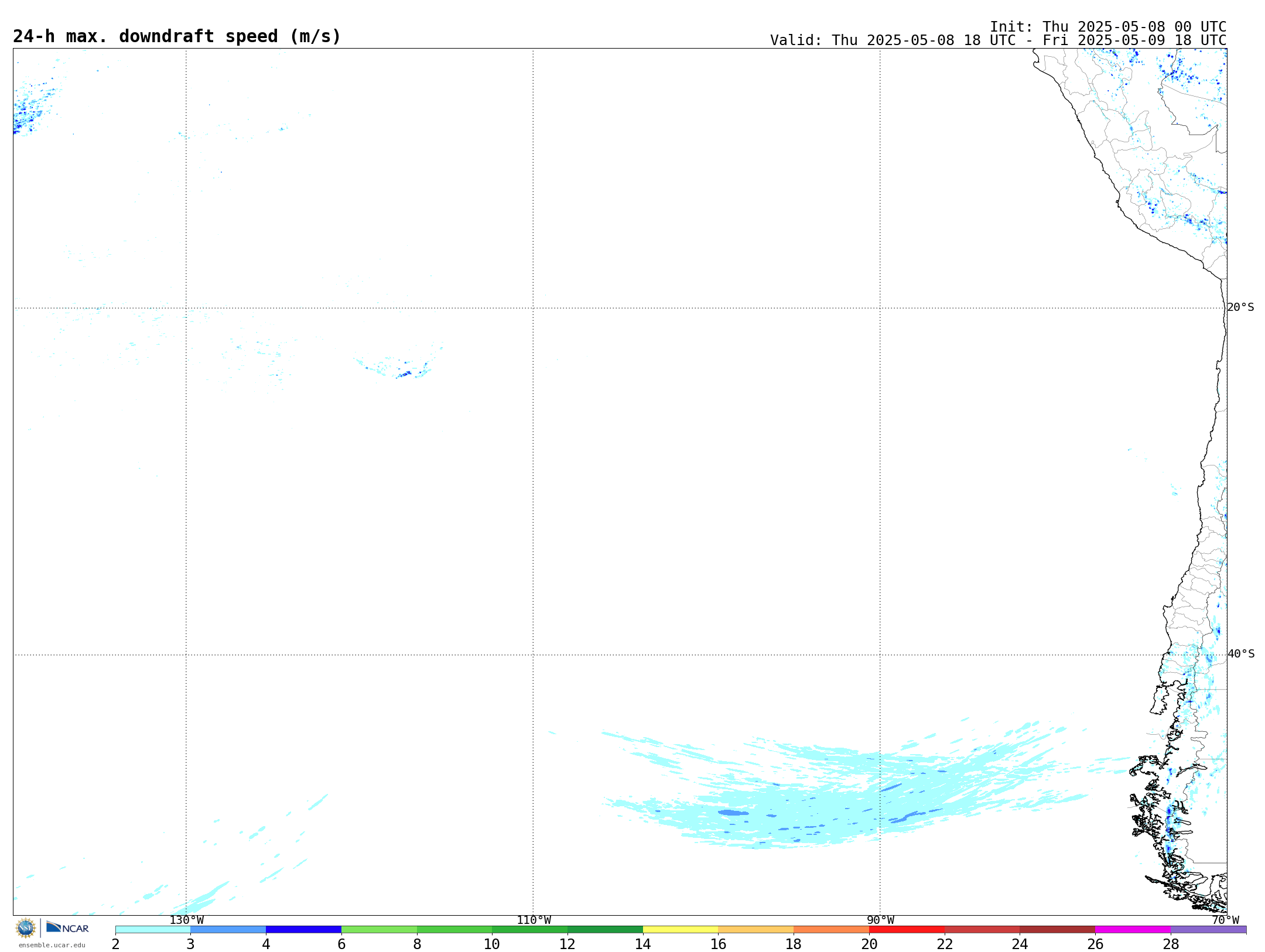Select the magenta 26-28 m/s color swatch
The image size is (1265, 952).
point(1133,930)
